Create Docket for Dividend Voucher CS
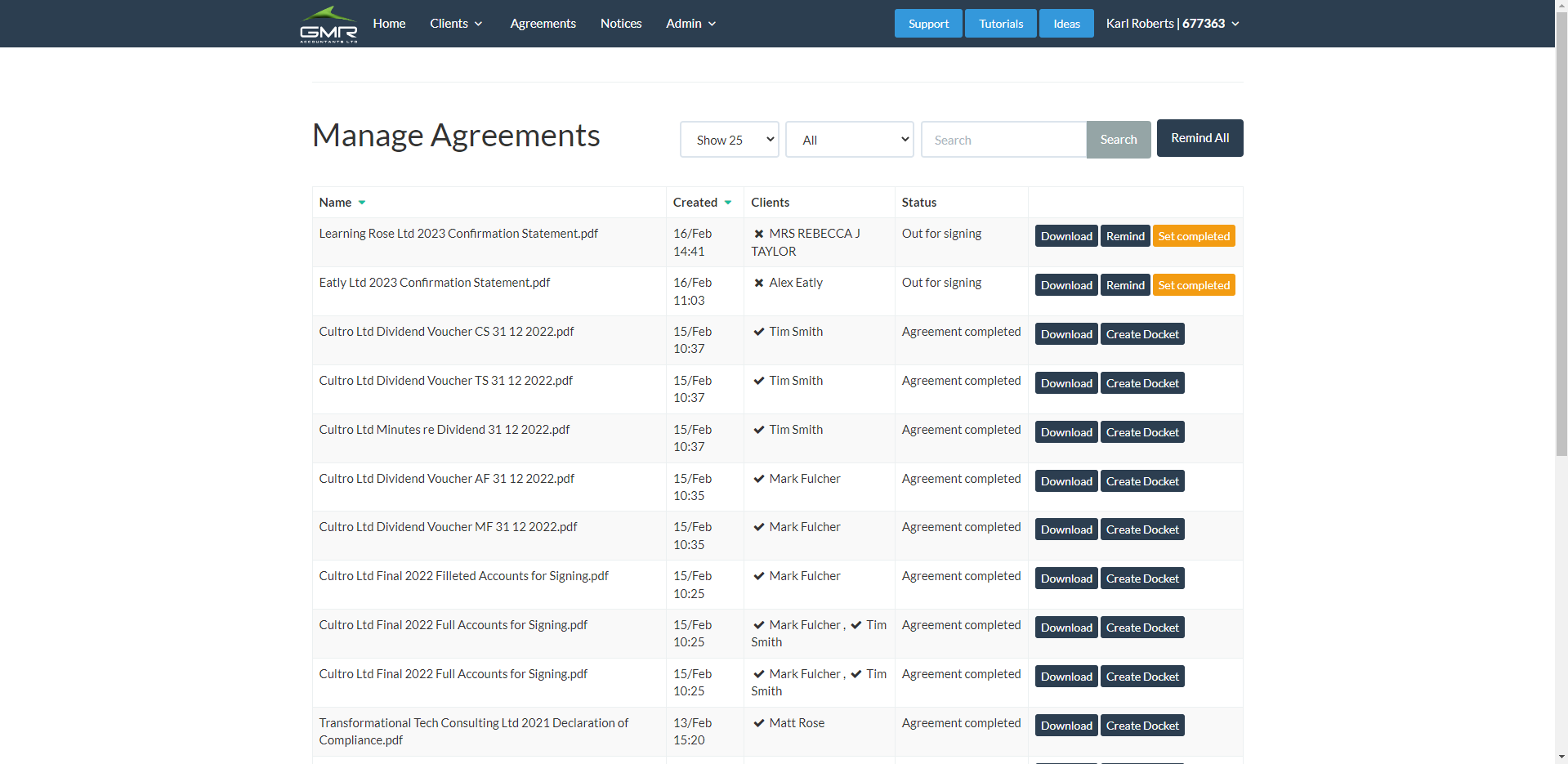1568x764 pixels. tap(1142, 334)
